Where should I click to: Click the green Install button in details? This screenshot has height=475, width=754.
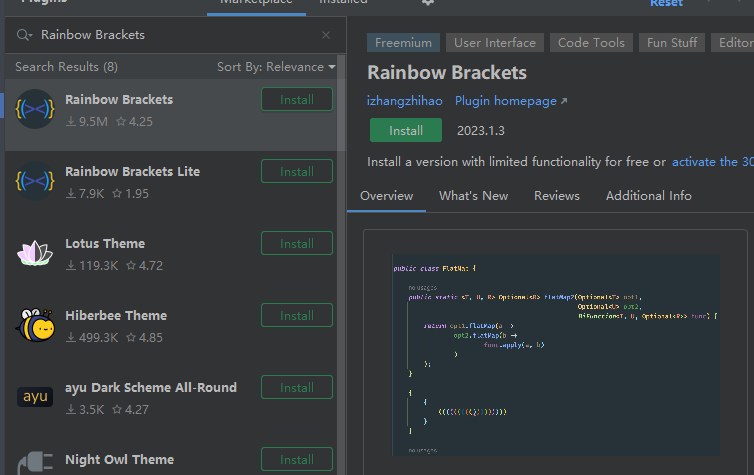pos(406,130)
